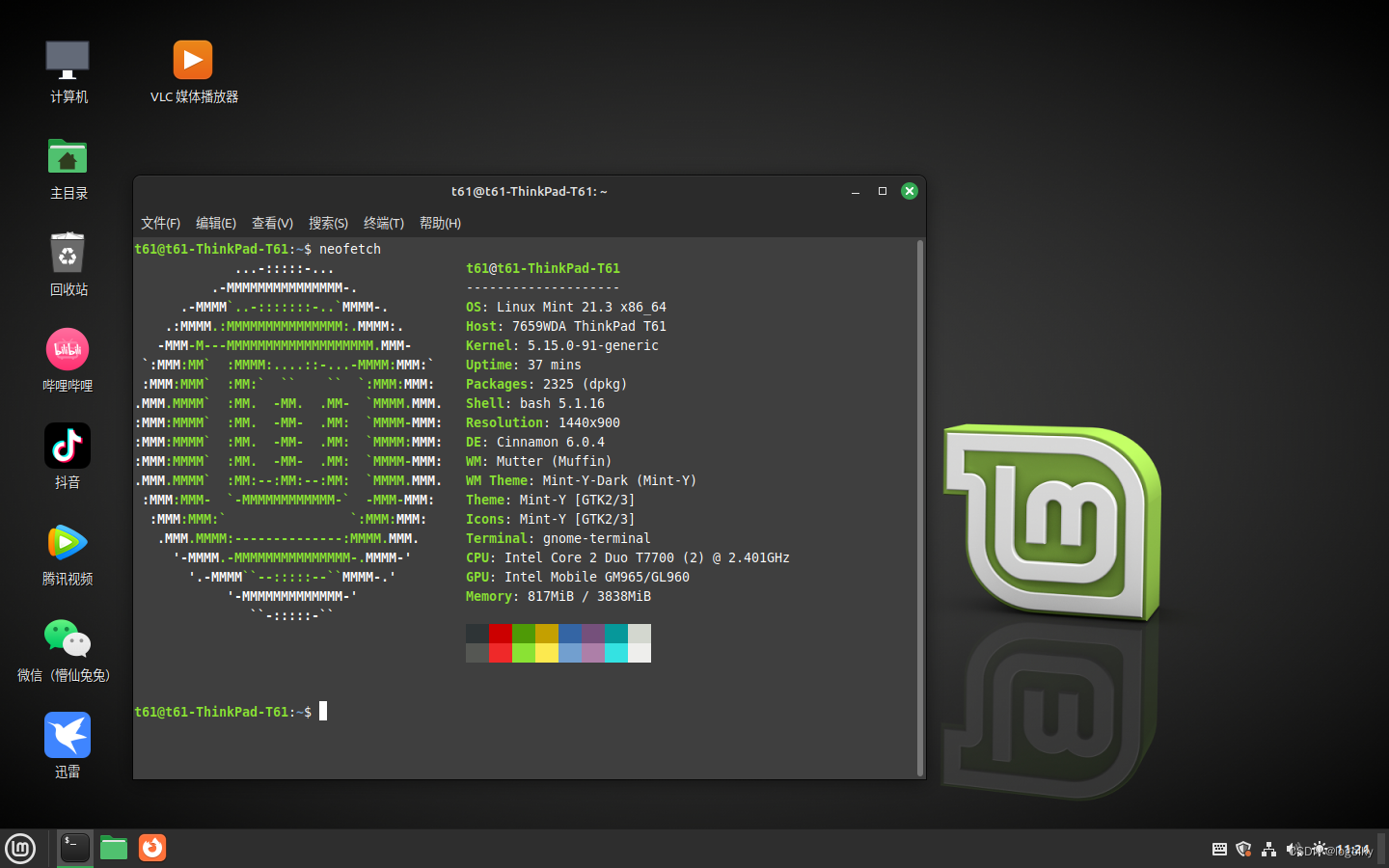Close the terminal window

click(909, 191)
